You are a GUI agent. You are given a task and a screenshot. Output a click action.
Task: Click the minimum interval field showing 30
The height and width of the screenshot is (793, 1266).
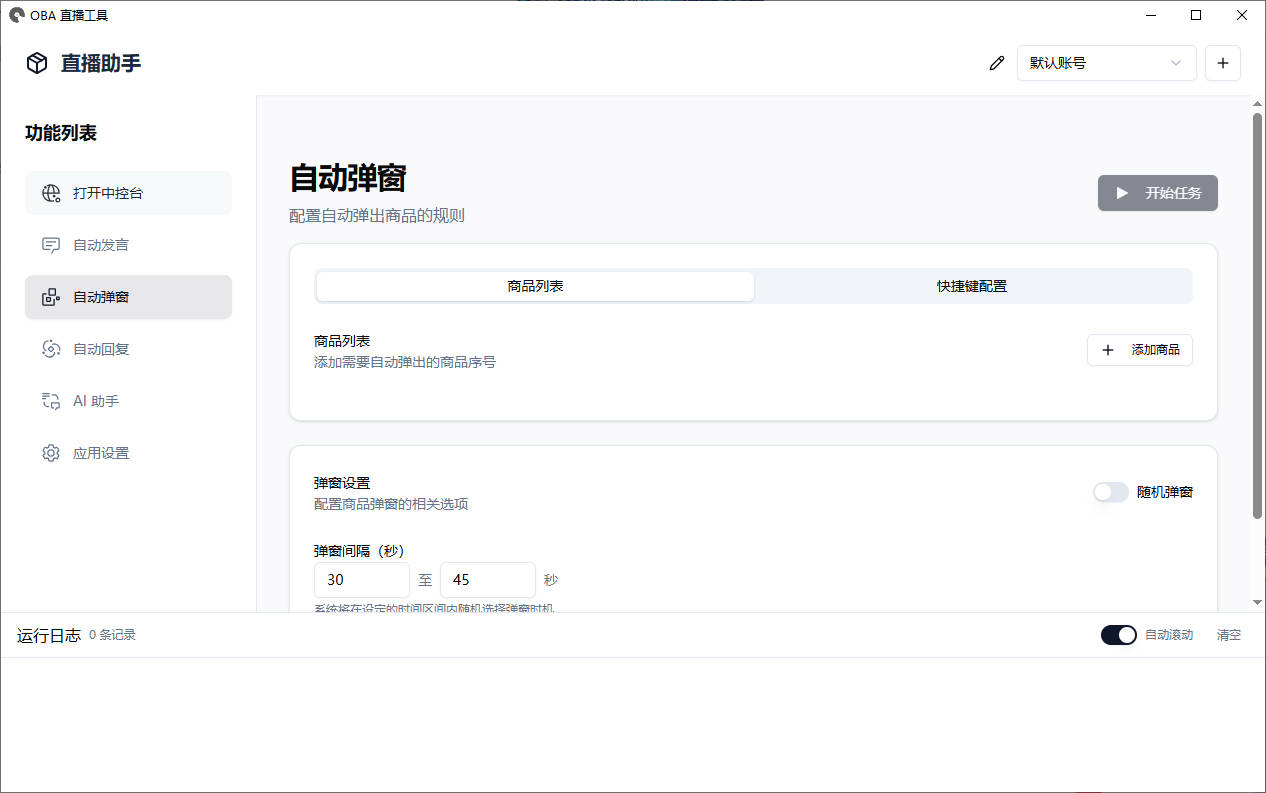(362, 580)
